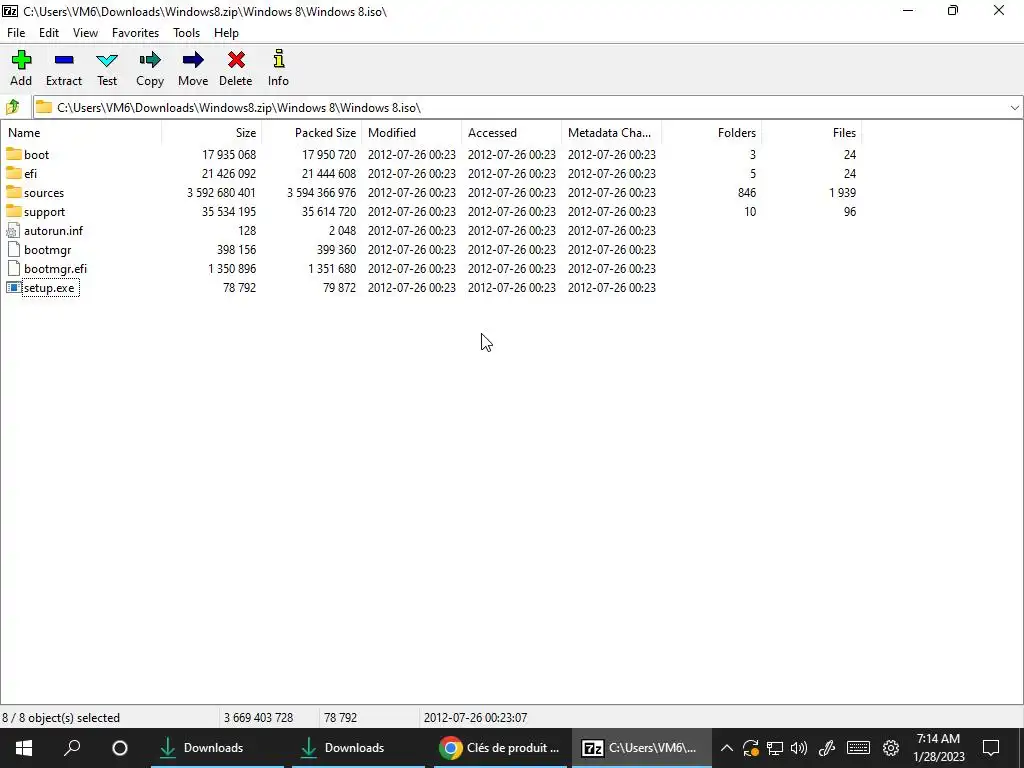Click status bar total size 3 669 403 728

(x=259, y=718)
